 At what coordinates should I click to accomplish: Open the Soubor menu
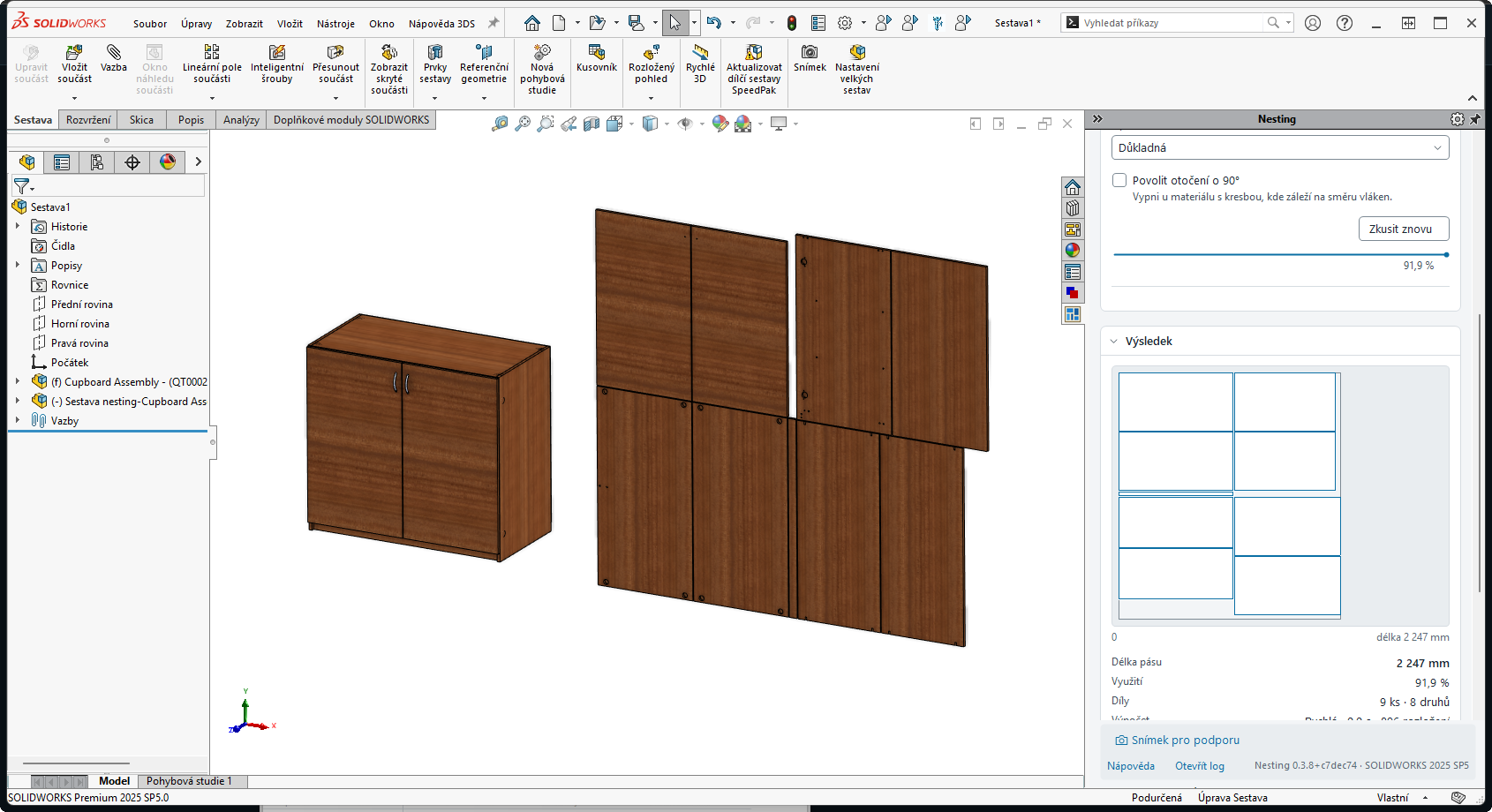pos(150,24)
